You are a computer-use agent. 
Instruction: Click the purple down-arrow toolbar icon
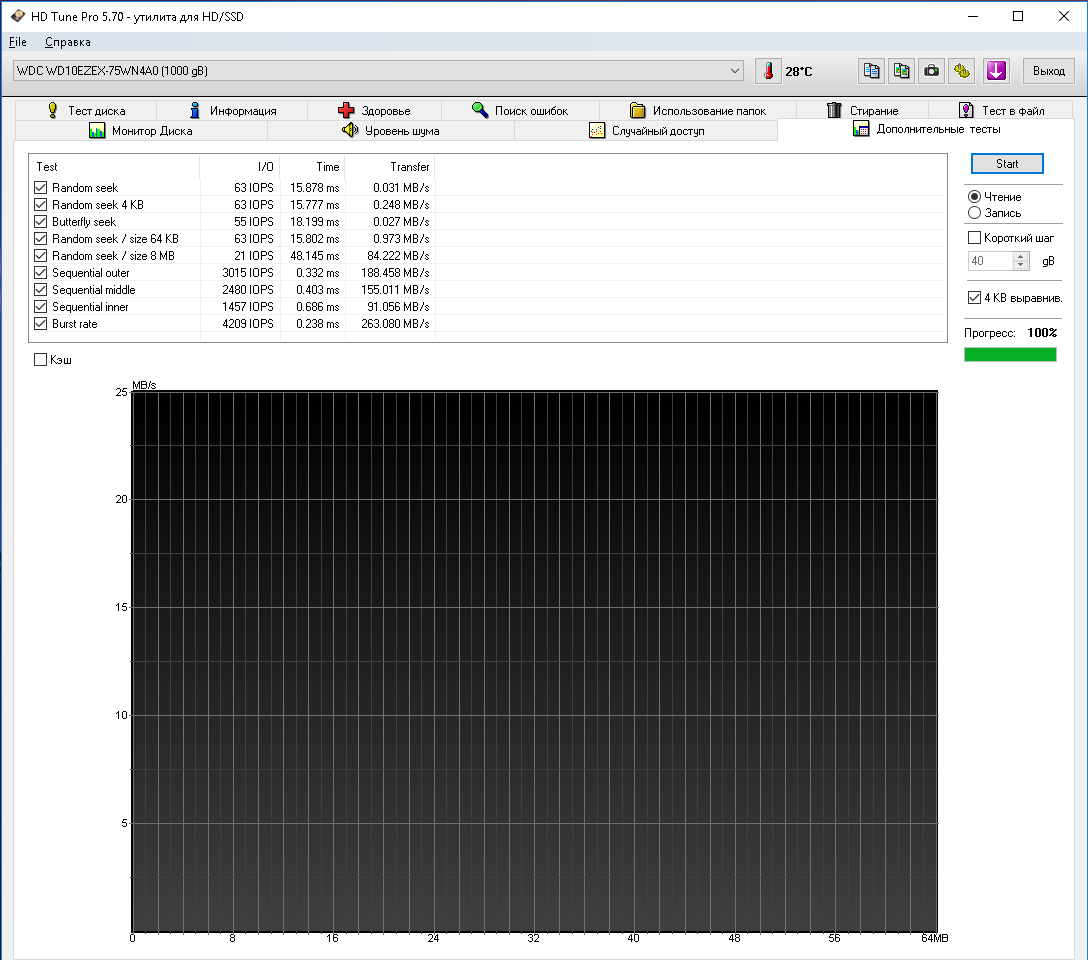tap(996, 71)
